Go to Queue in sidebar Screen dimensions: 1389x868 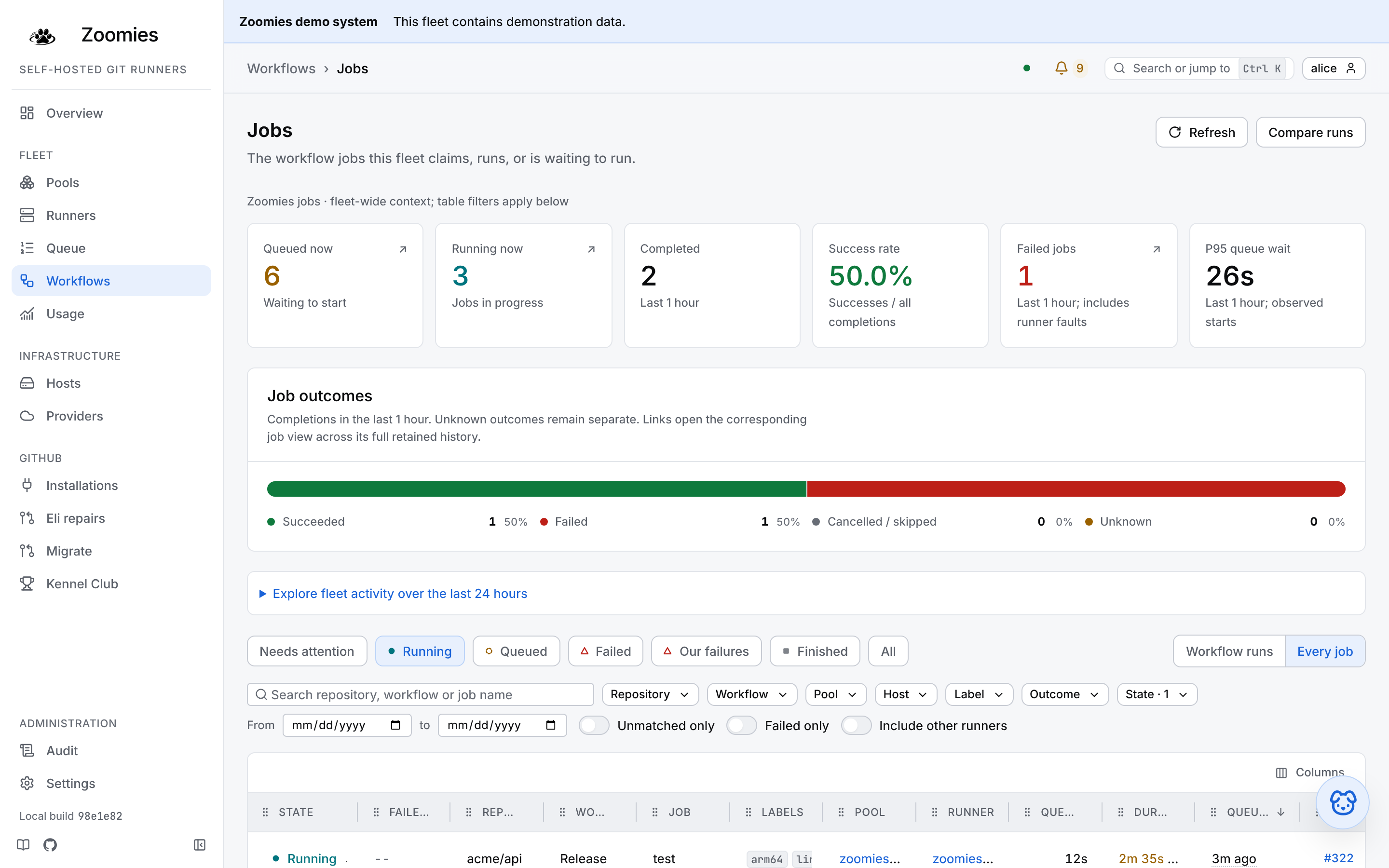tap(111, 248)
